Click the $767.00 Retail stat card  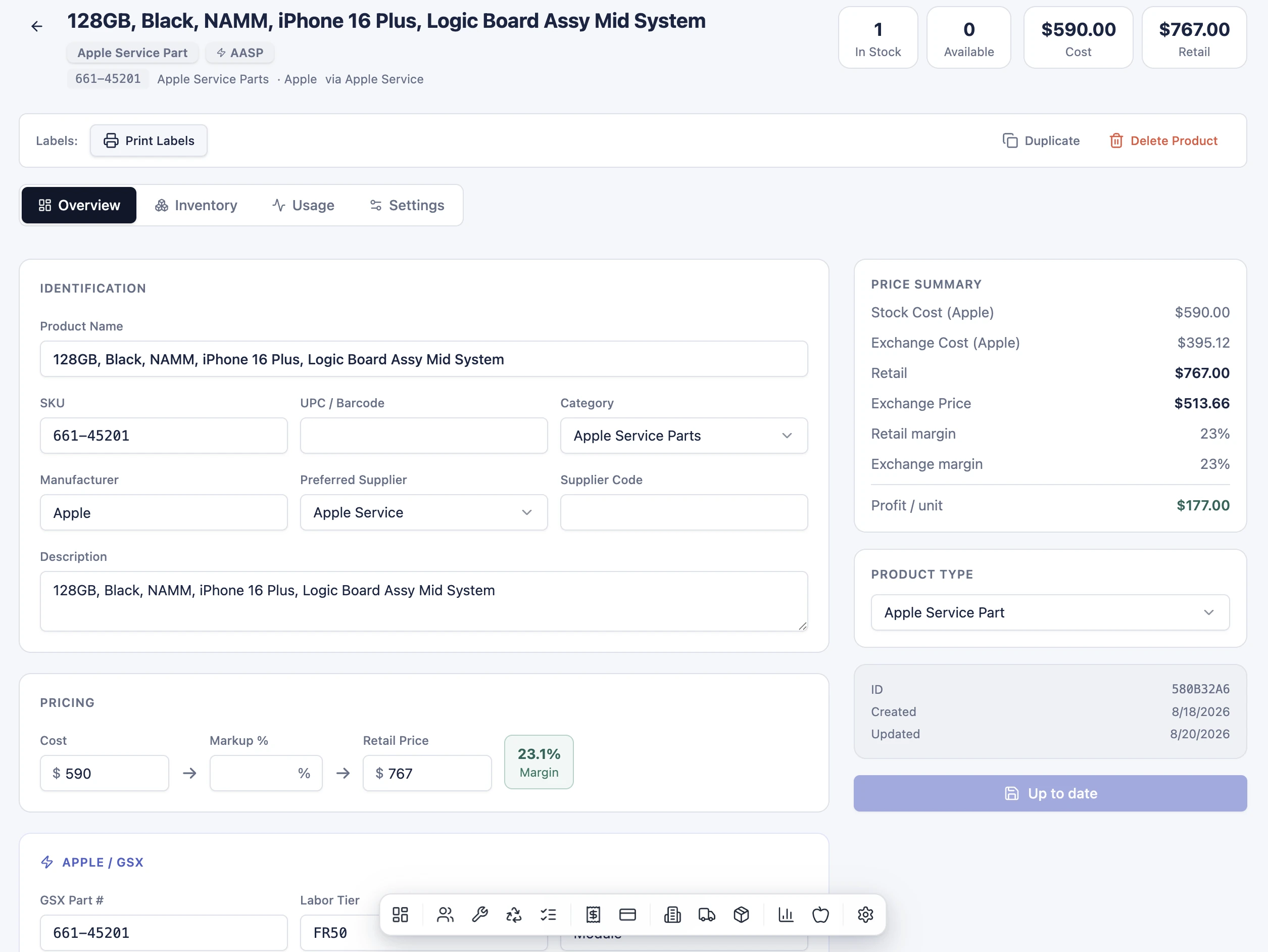click(x=1194, y=37)
